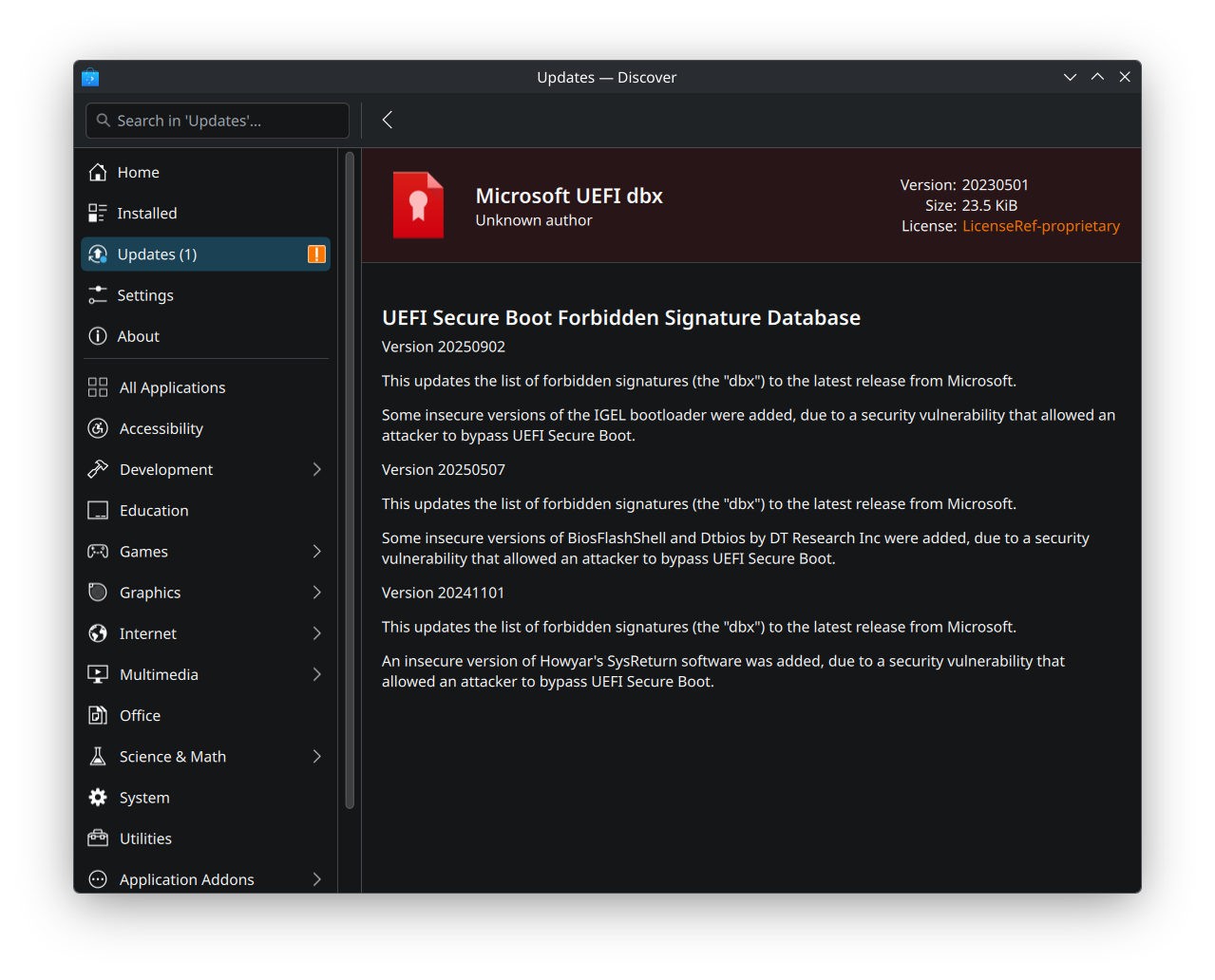This screenshot has width=1215, height=980.
Task: Open the LicenseRef-proprietary license link
Action: click(x=1040, y=226)
